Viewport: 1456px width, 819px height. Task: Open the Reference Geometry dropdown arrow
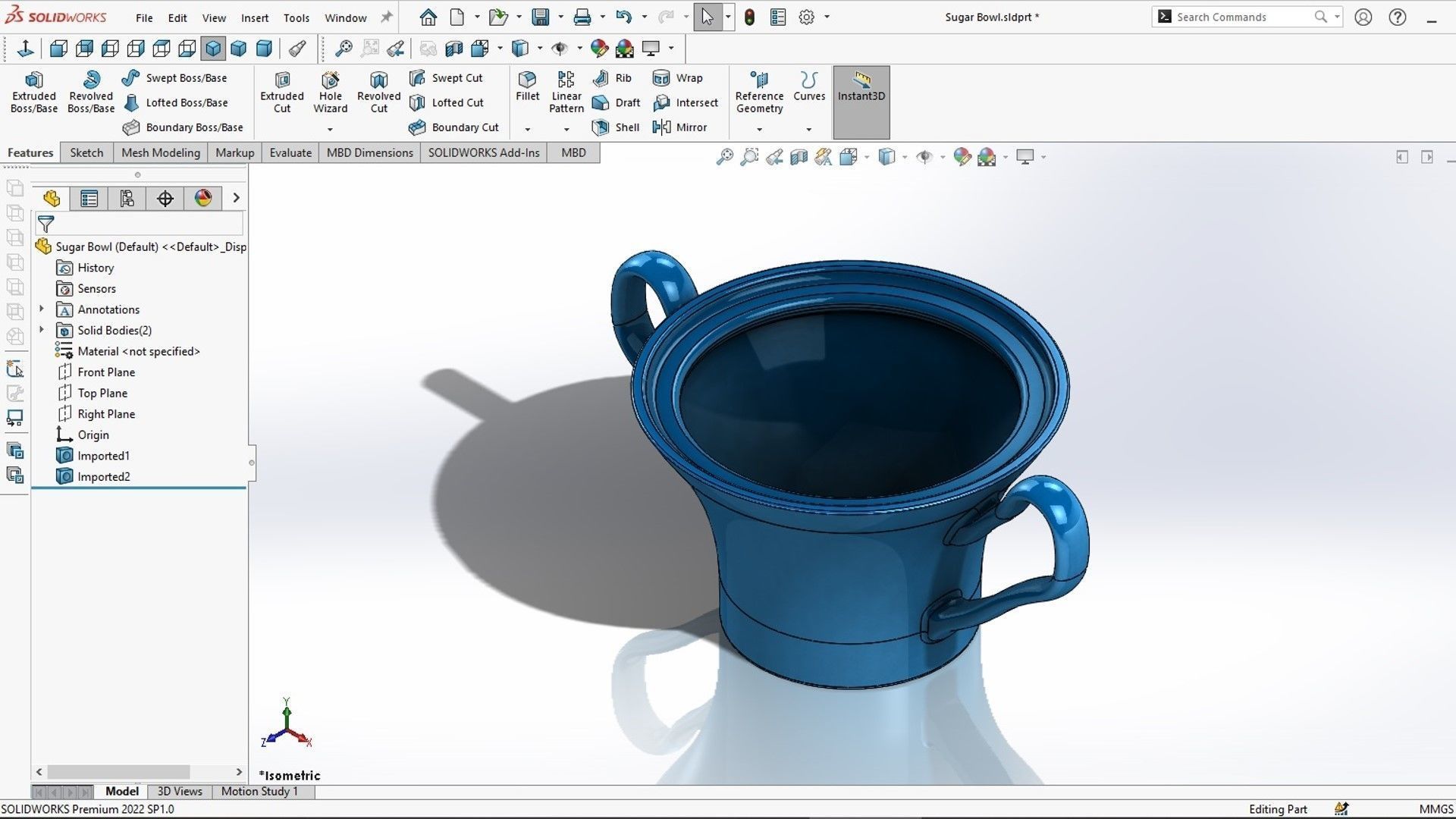click(759, 130)
